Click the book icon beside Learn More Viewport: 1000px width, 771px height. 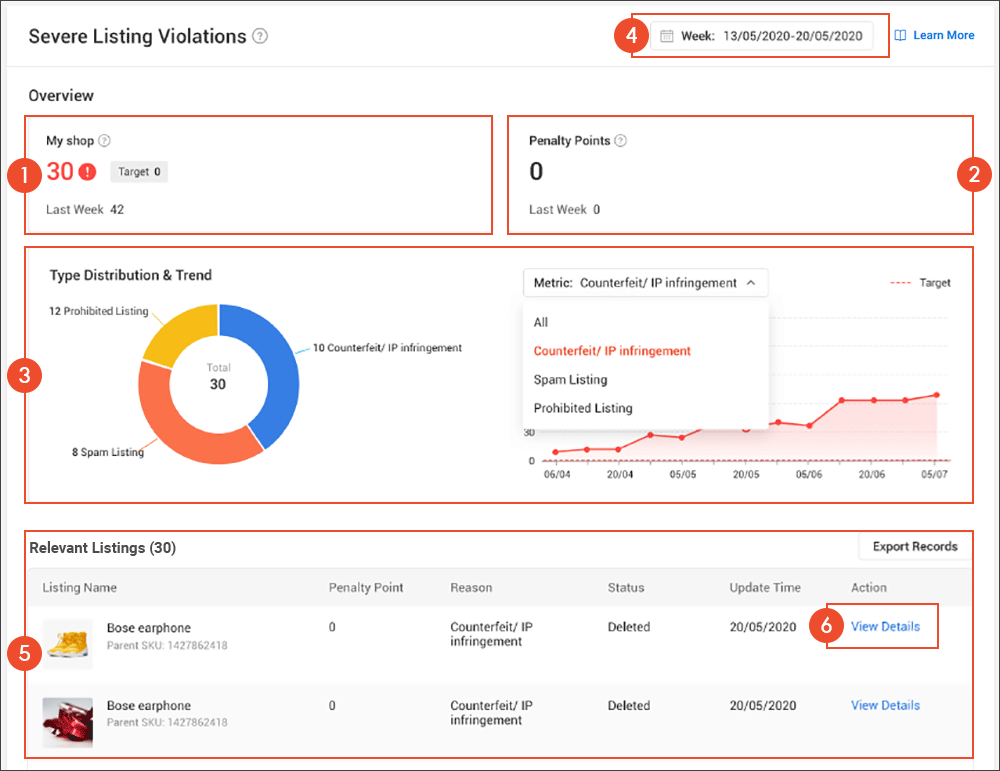(x=900, y=36)
